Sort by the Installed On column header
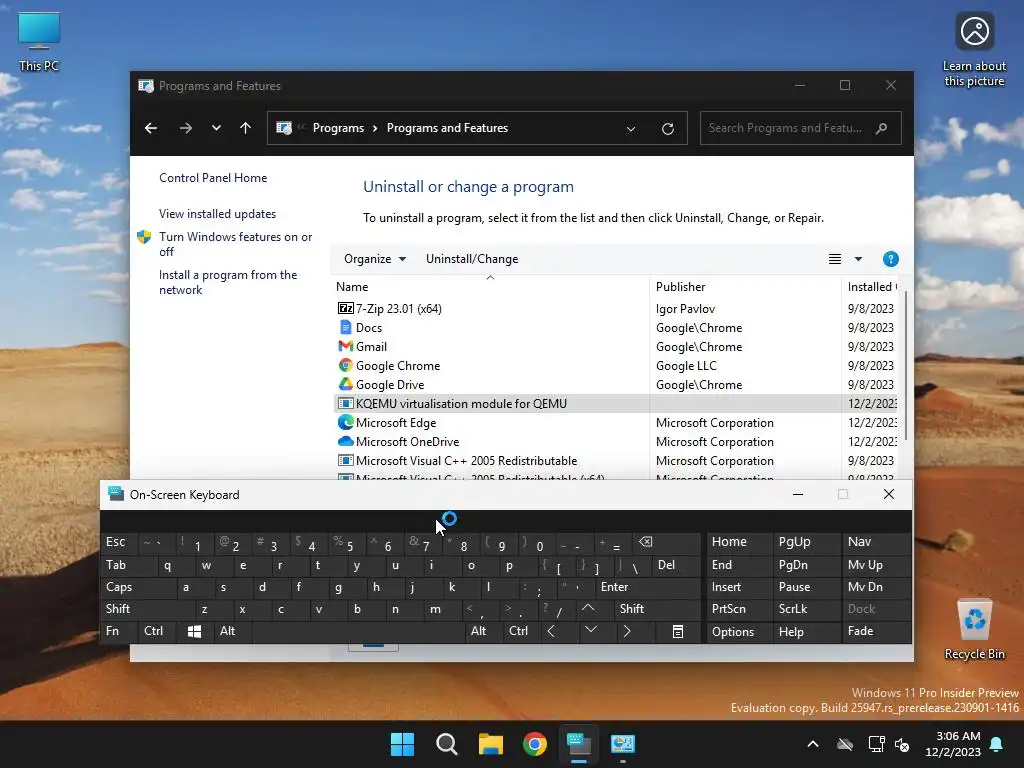The image size is (1024, 768). [x=870, y=287]
